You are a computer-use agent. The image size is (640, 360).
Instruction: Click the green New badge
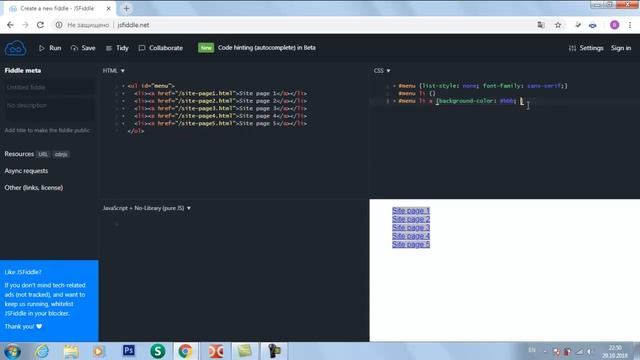click(x=206, y=48)
